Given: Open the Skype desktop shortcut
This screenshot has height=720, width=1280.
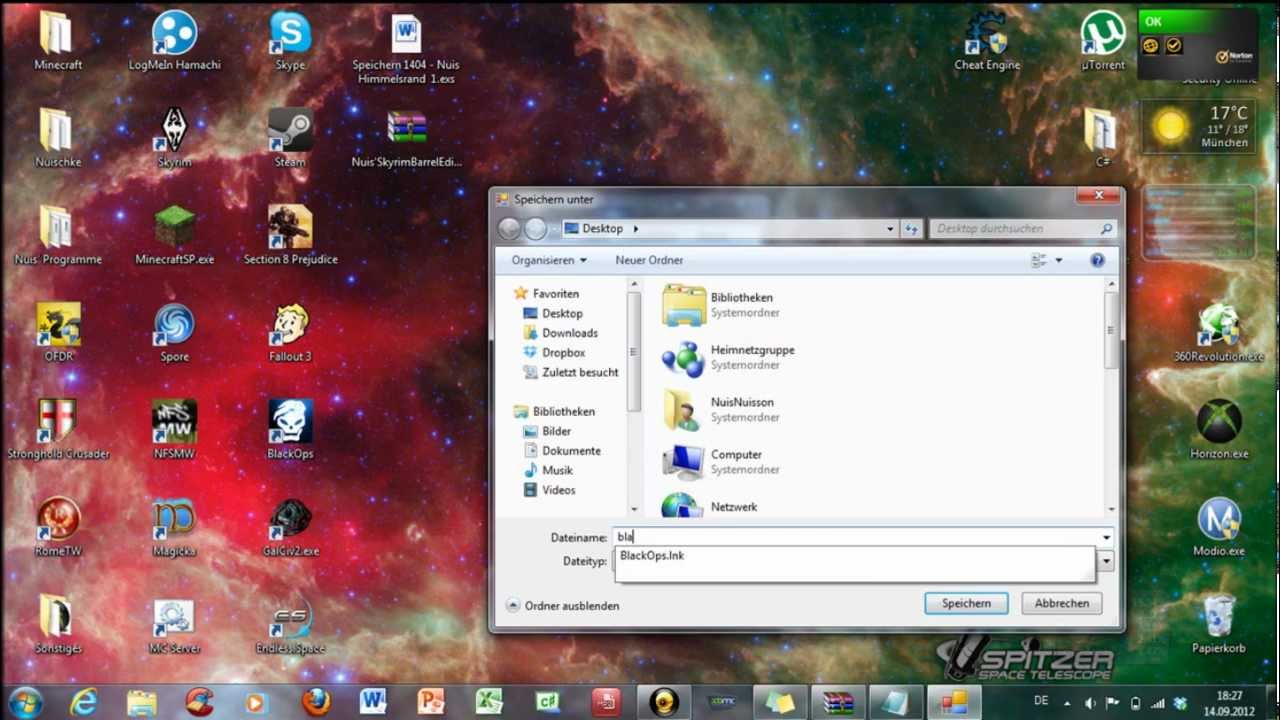Looking at the screenshot, I should (290, 40).
